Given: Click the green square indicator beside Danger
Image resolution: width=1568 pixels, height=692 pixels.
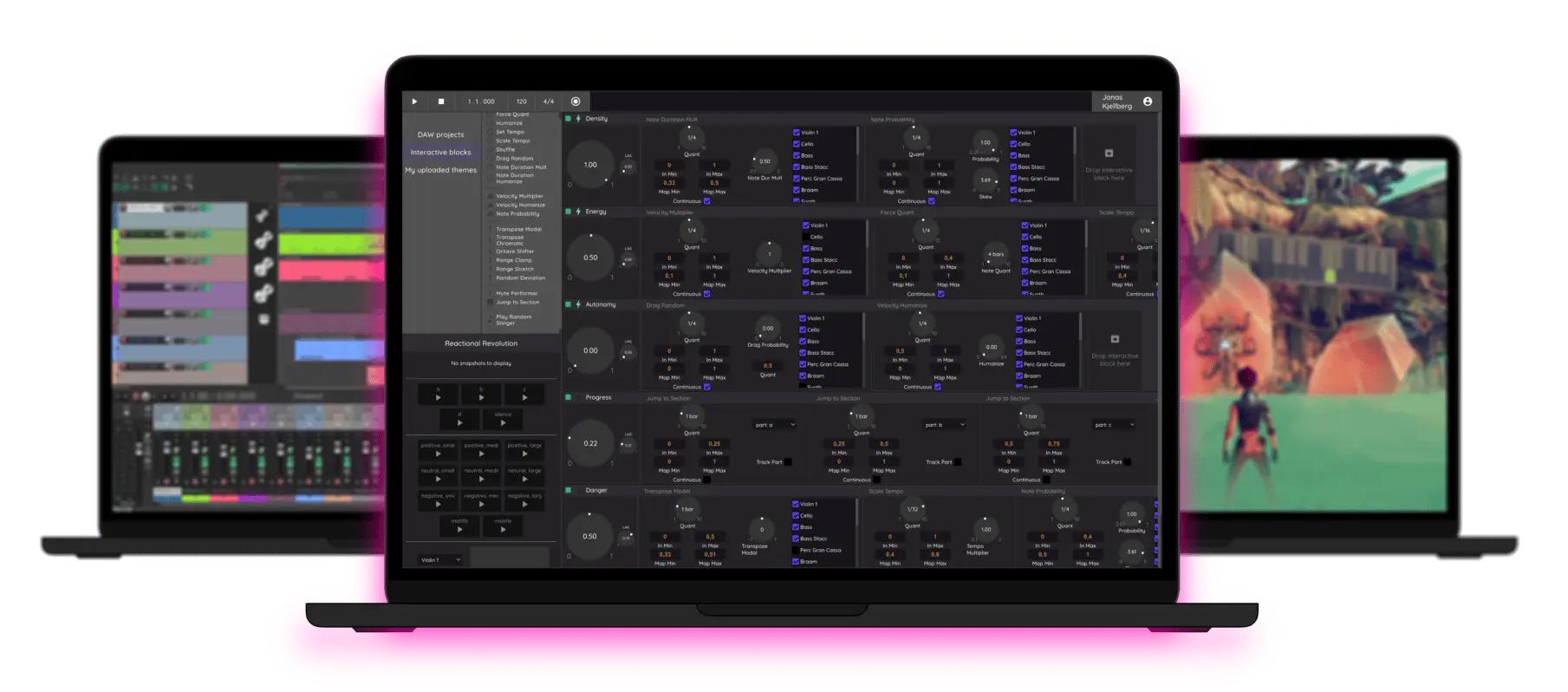Looking at the screenshot, I should [569, 490].
